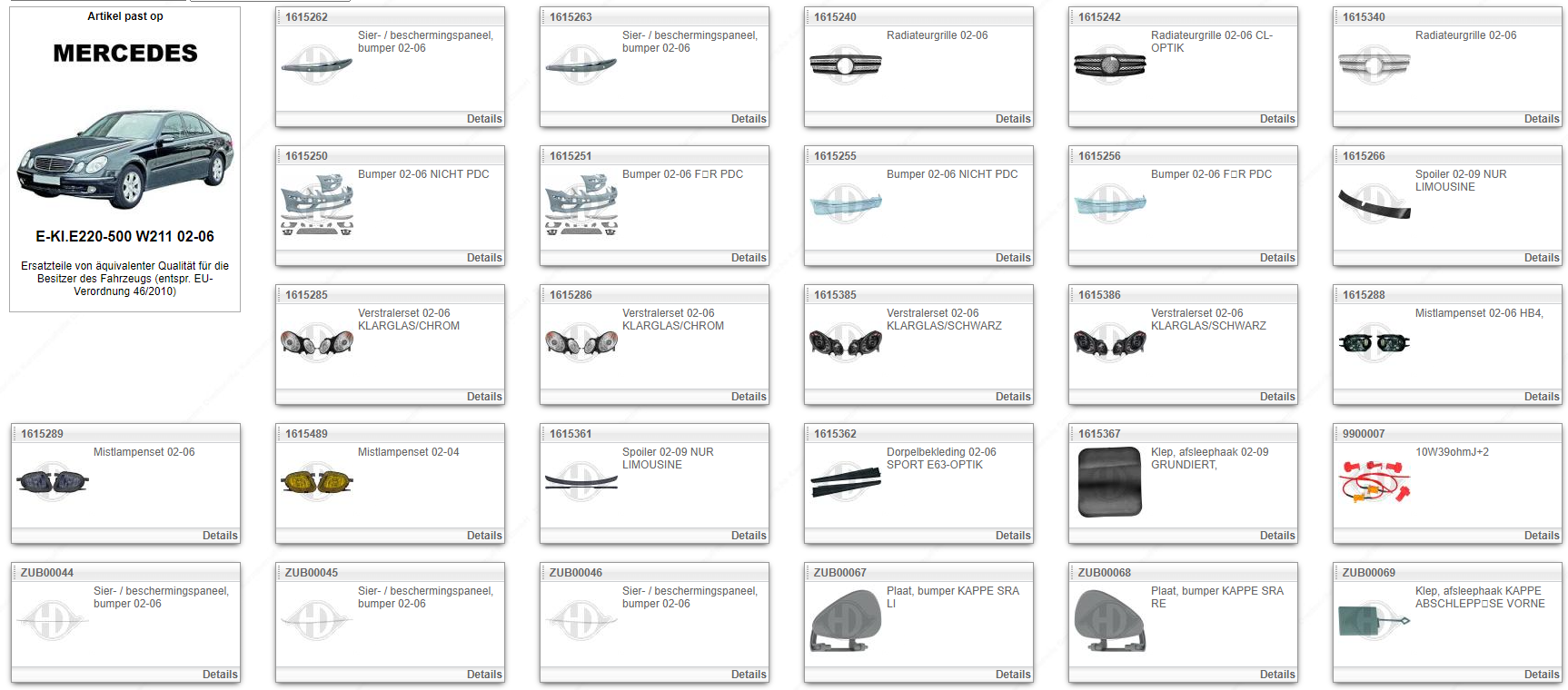
Task: Open Details for spoiler 1615266
Action: point(1542,258)
